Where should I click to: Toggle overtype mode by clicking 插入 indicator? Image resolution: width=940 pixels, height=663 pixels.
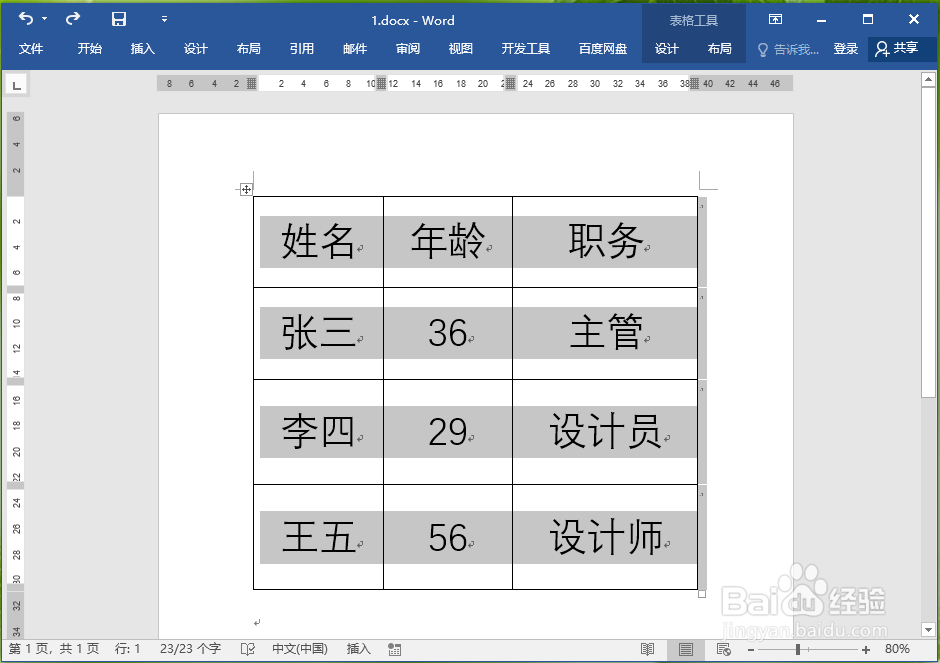[x=358, y=648]
